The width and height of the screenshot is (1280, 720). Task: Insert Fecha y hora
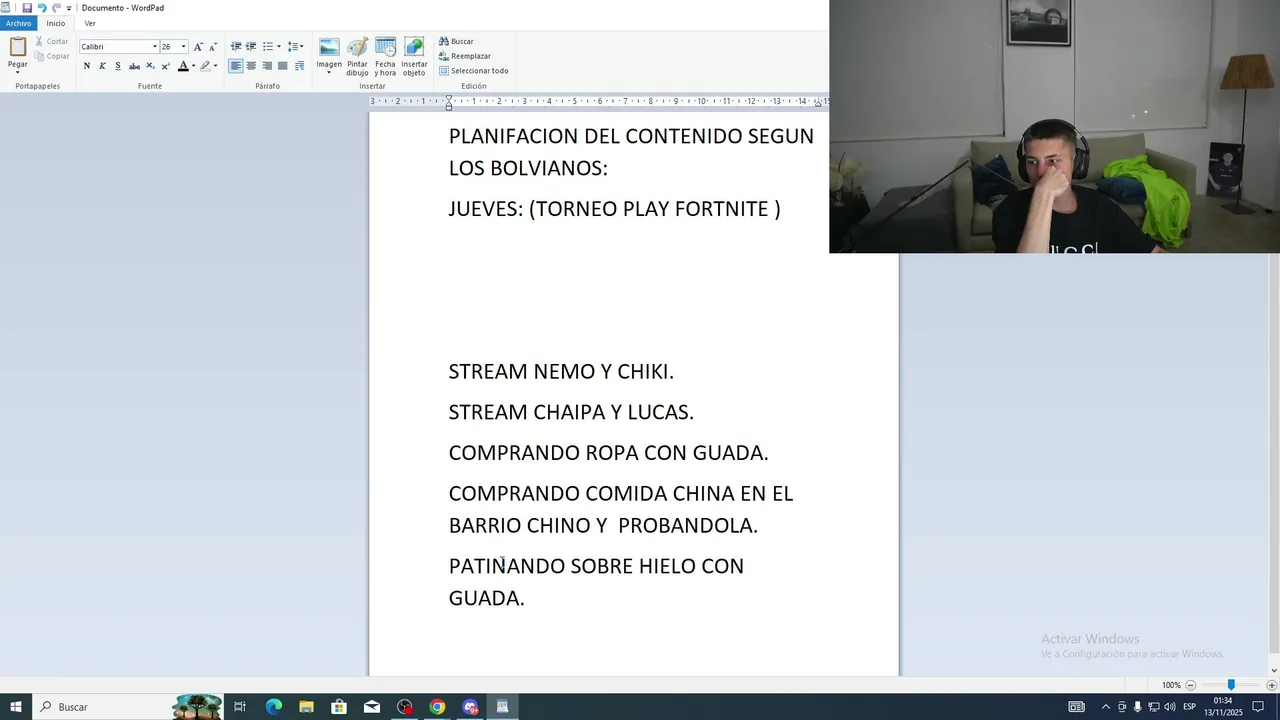tap(385, 57)
